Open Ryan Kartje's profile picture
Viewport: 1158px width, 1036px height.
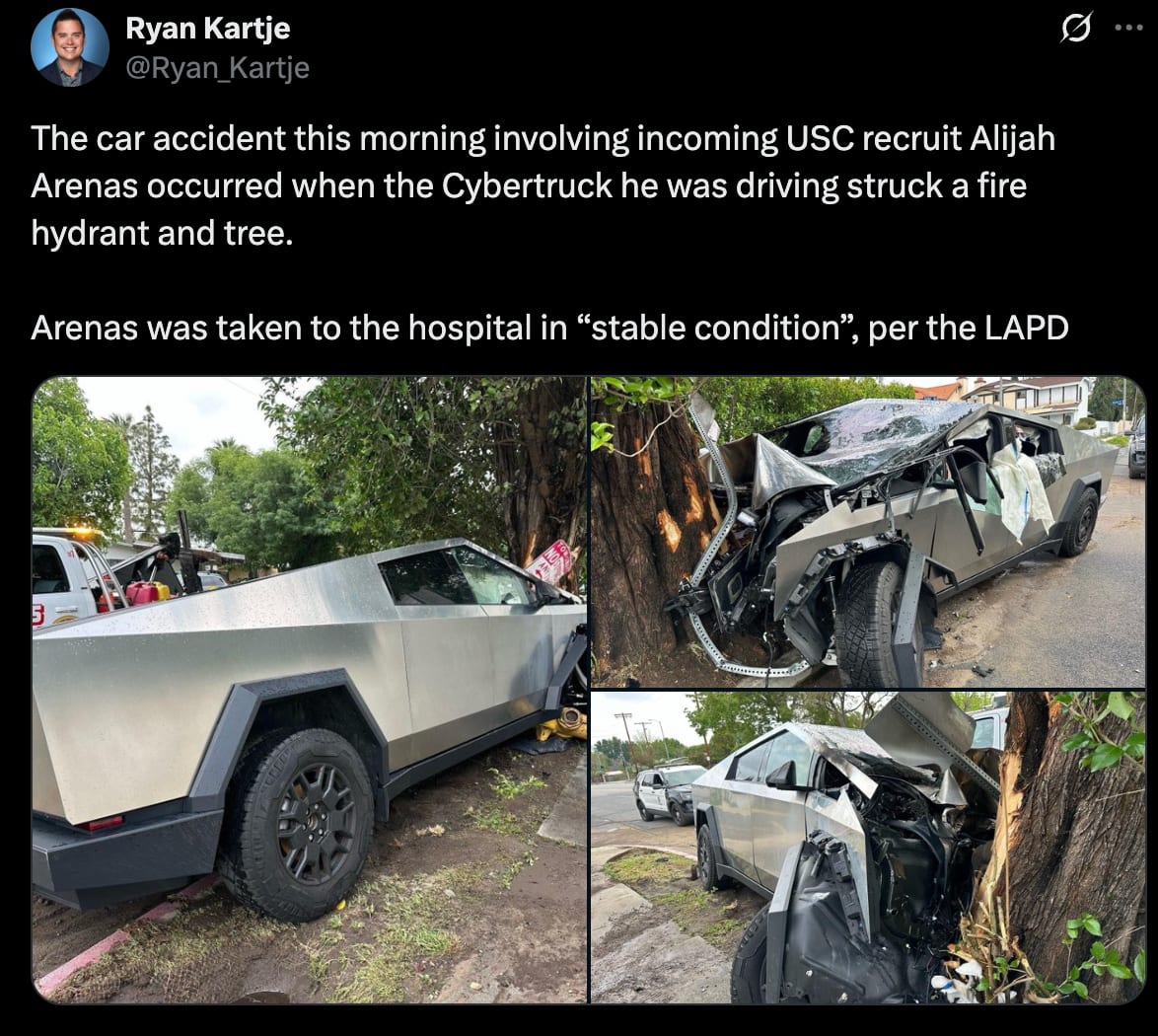pos(70,48)
